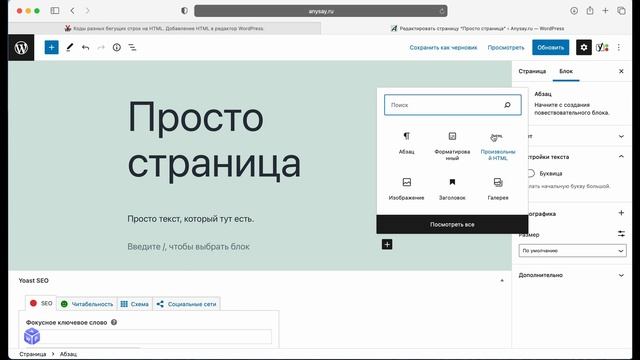
Task: Collapse the Настройки текста panel
Action: click(621, 157)
